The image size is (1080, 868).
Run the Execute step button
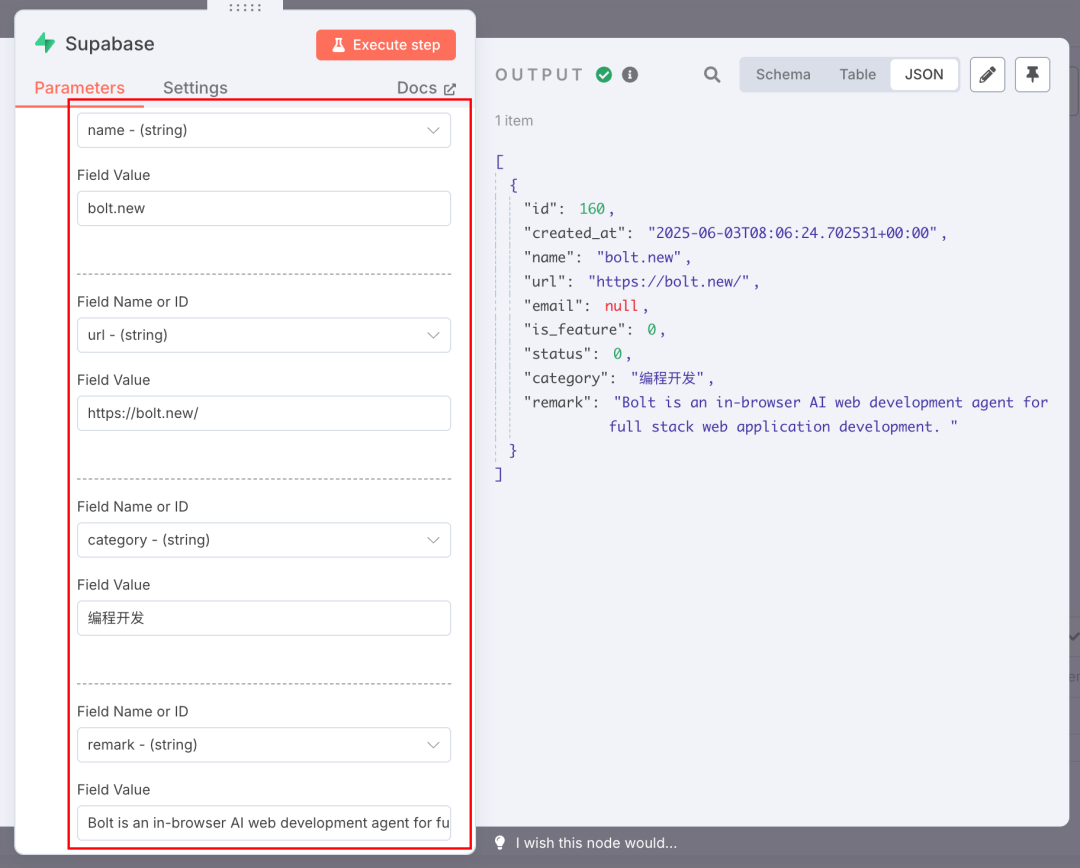pyautogui.click(x=386, y=45)
